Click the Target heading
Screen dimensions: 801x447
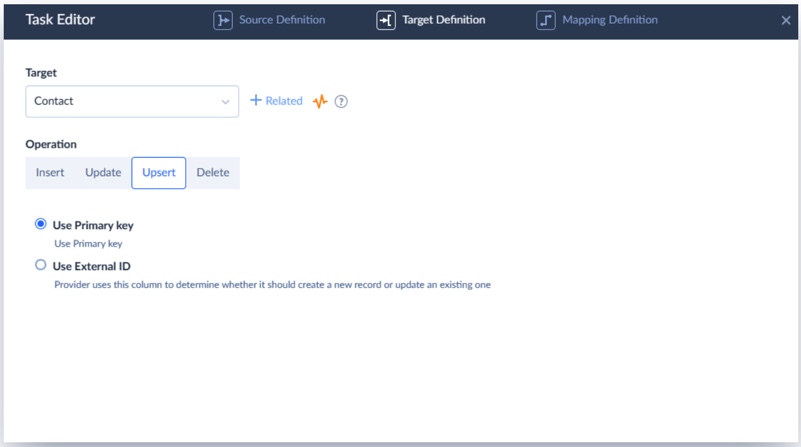(x=41, y=73)
